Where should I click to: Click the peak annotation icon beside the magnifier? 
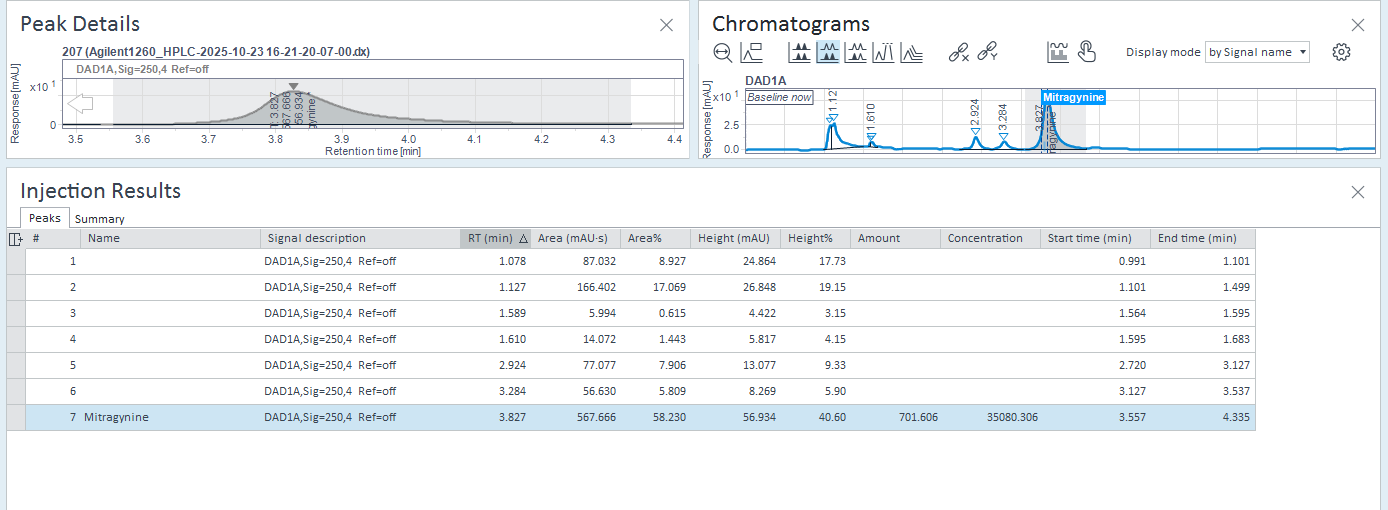pos(752,53)
